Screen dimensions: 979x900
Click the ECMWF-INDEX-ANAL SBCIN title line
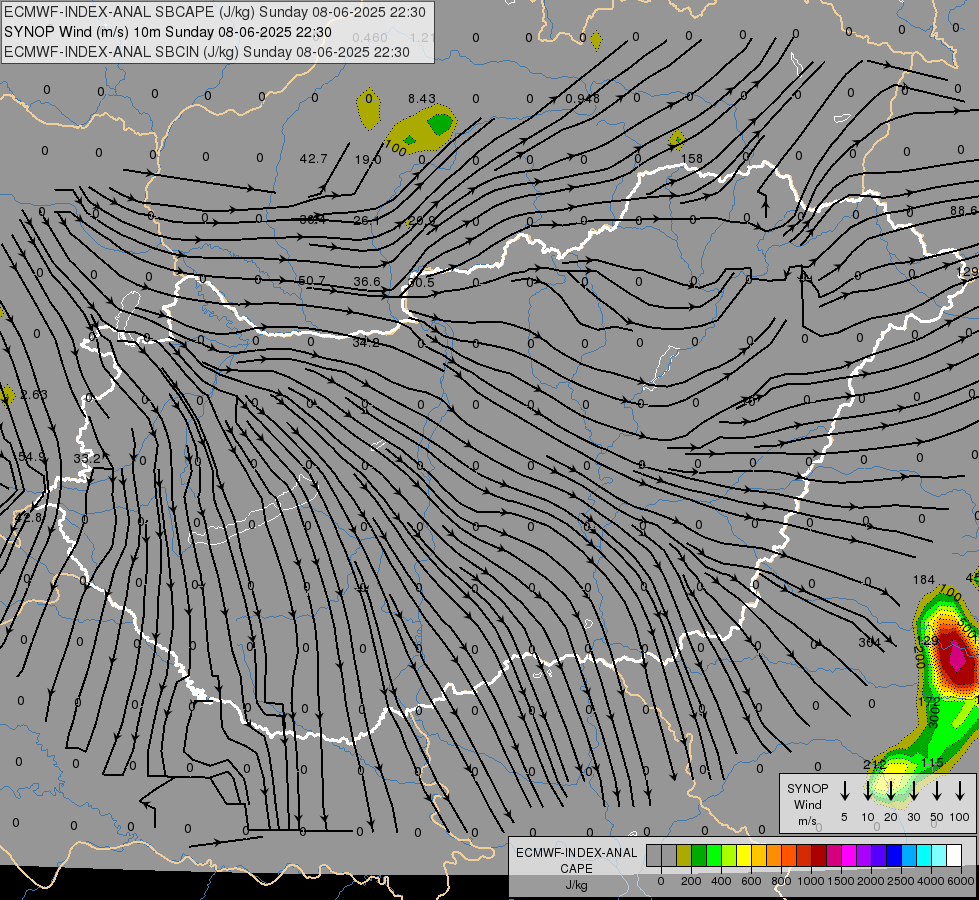(x=207, y=52)
